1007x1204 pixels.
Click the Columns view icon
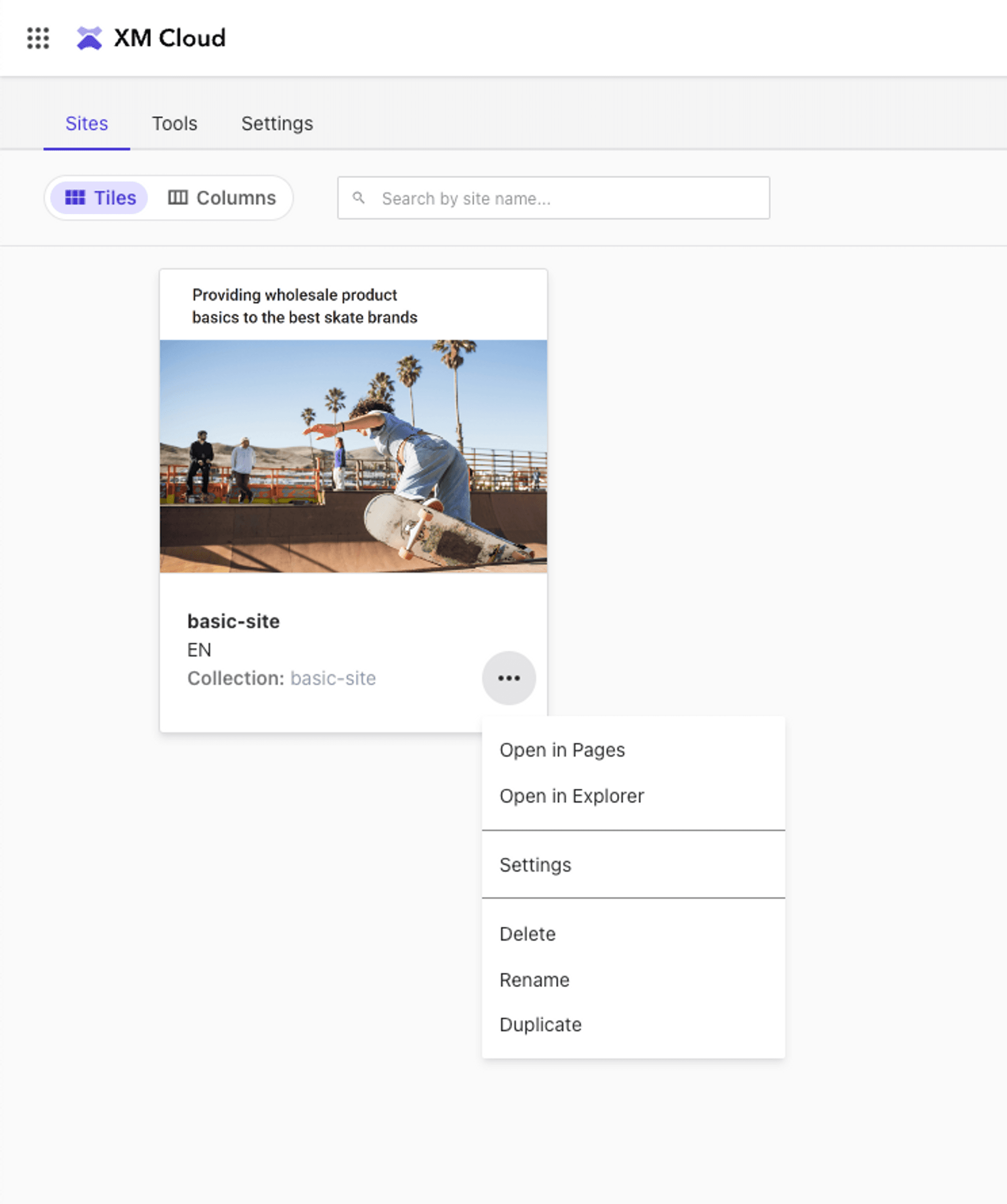pos(178,198)
